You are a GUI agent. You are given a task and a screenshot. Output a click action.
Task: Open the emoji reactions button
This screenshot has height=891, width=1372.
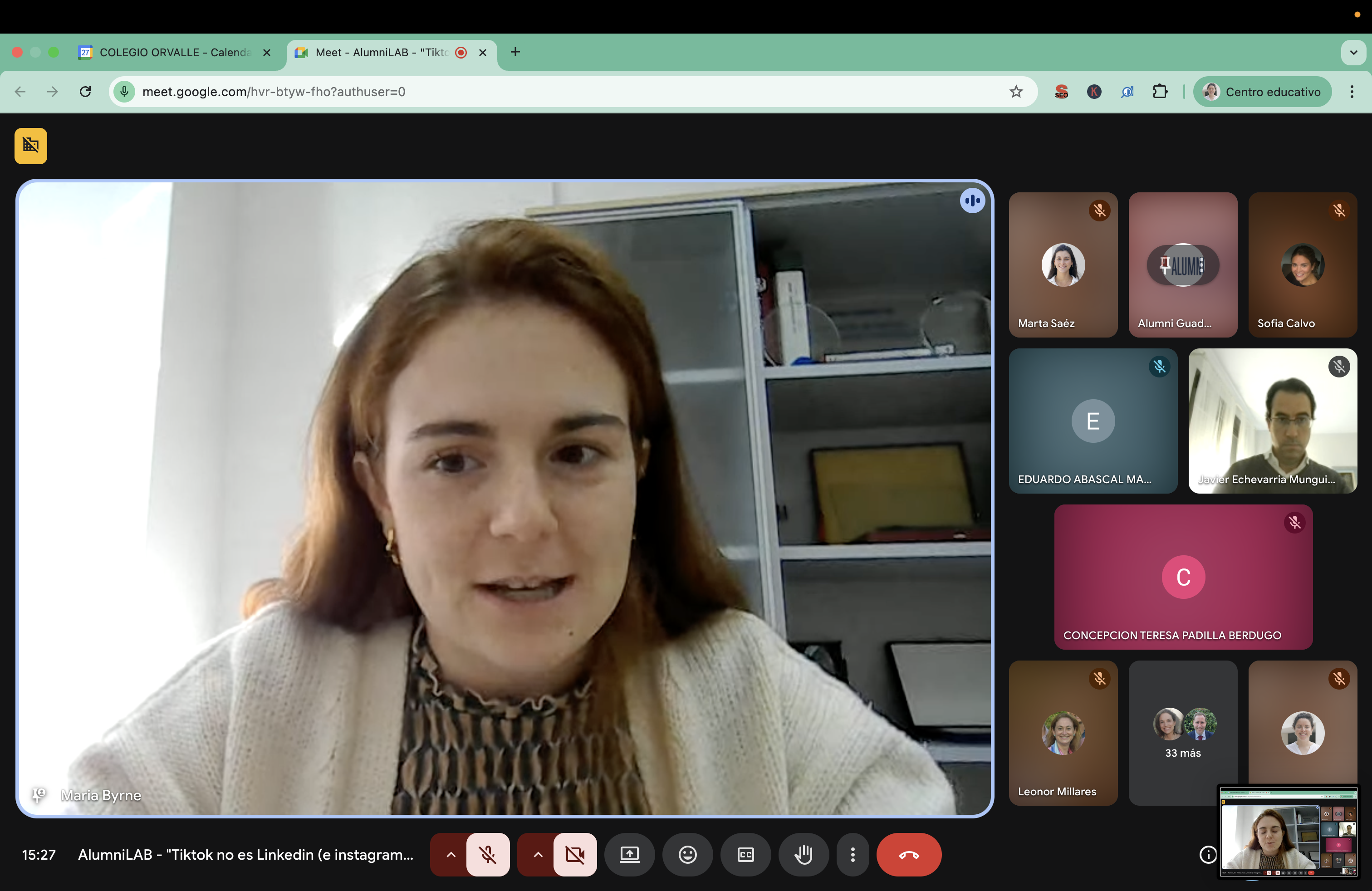pyautogui.click(x=687, y=854)
